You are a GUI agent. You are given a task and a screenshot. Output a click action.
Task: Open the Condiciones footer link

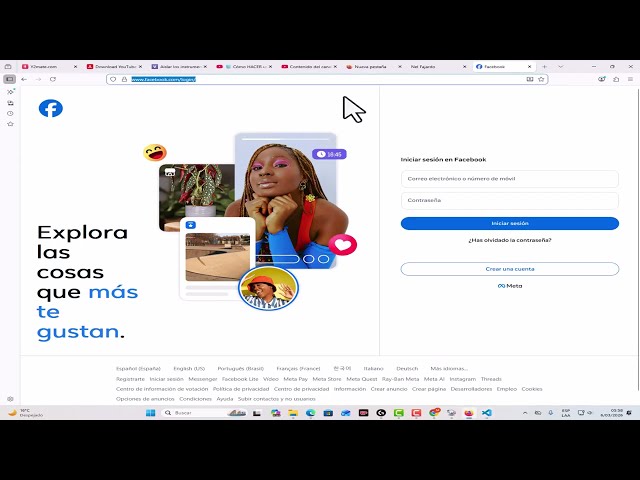coord(195,399)
